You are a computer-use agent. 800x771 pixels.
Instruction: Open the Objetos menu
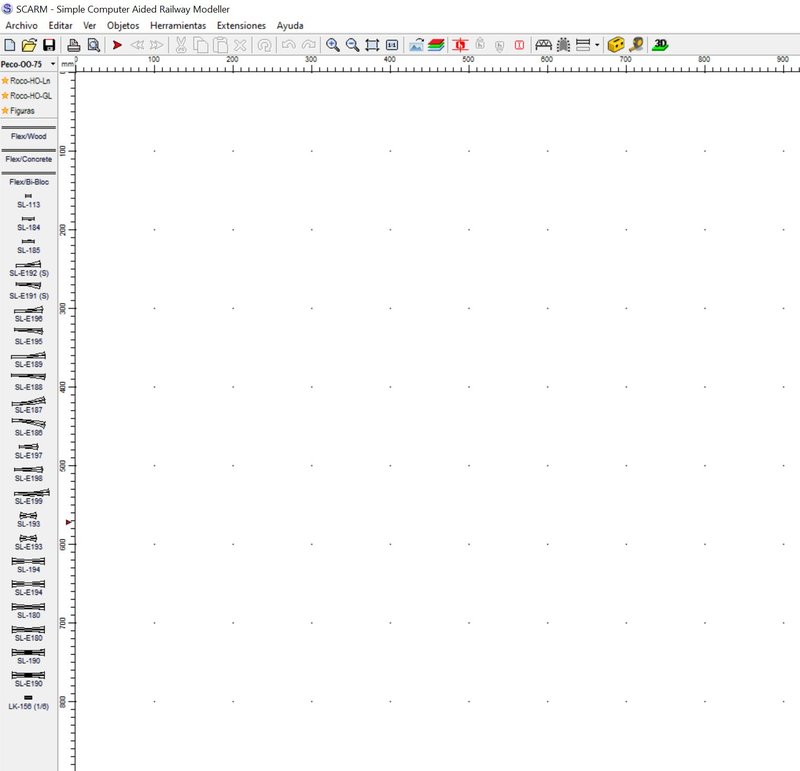tap(123, 26)
